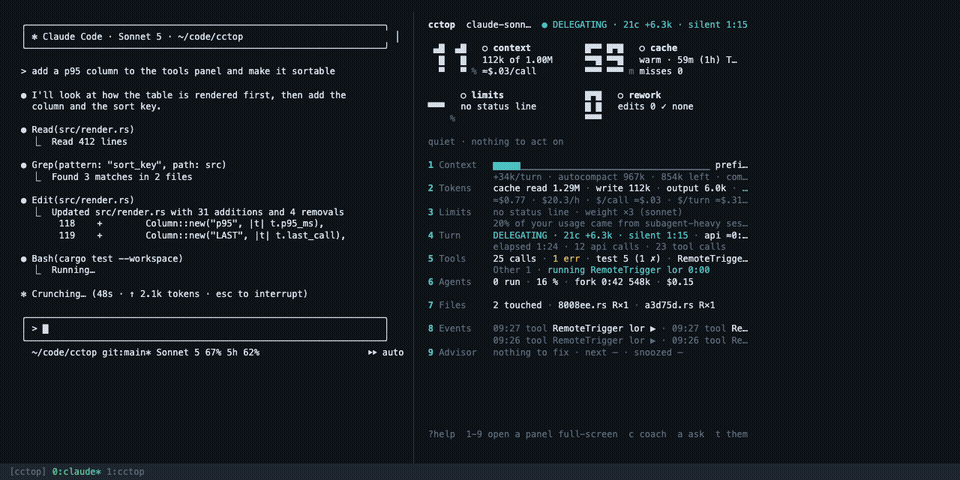Switch to the 1:cctop tmux window
The width and height of the screenshot is (960, 480).
click(126, 471)
